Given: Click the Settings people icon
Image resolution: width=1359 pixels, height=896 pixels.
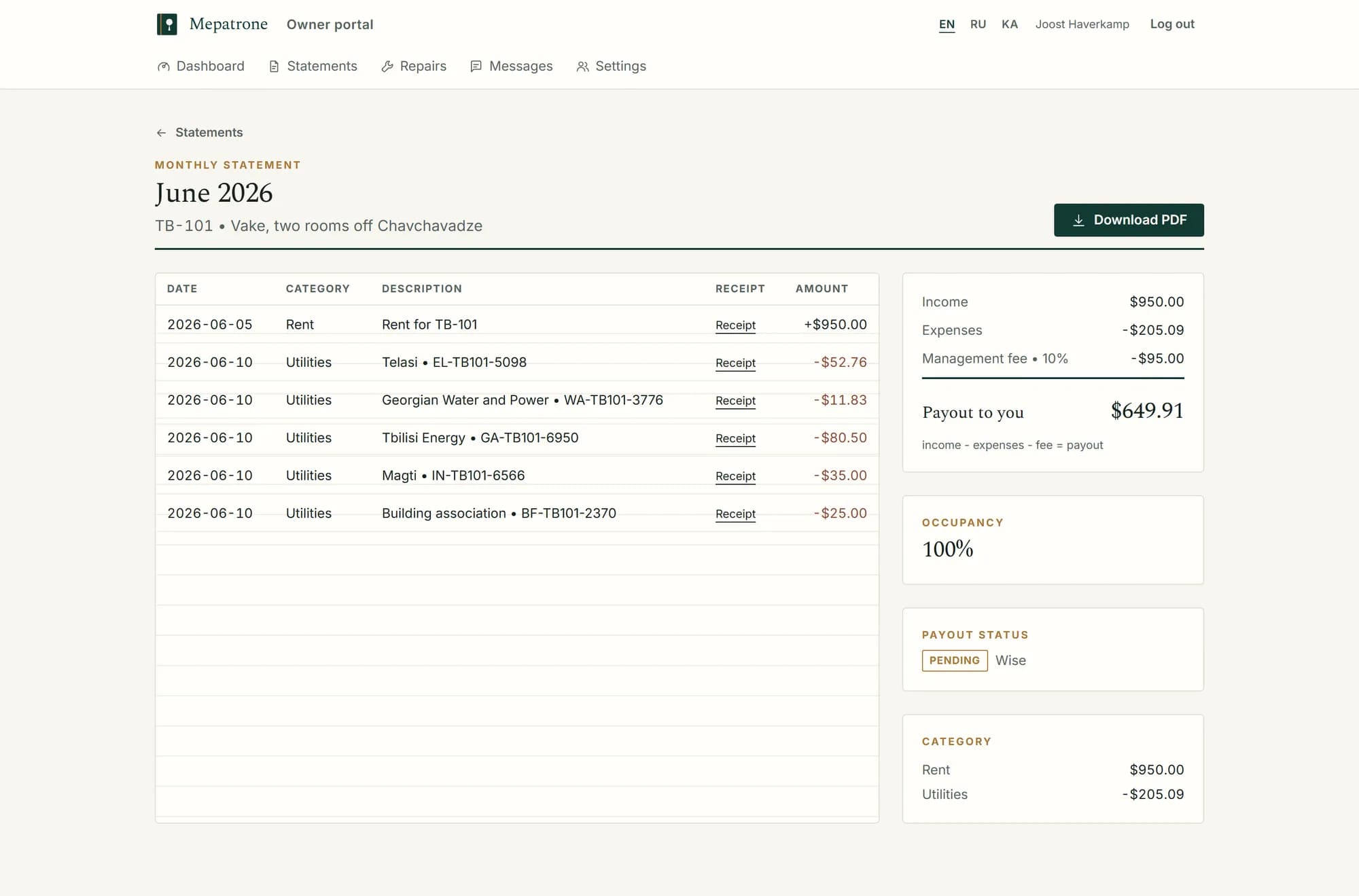Looking at the screenshot, I should (582, 67).
